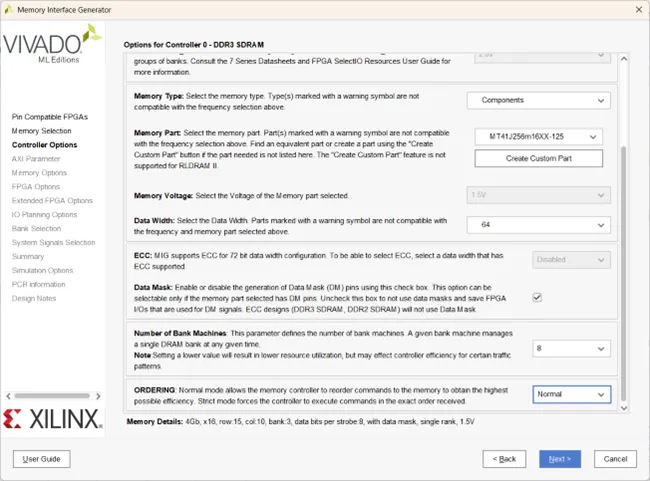
Task: Click the options panel scroll up arrow
Action: [x=624, y=59]
